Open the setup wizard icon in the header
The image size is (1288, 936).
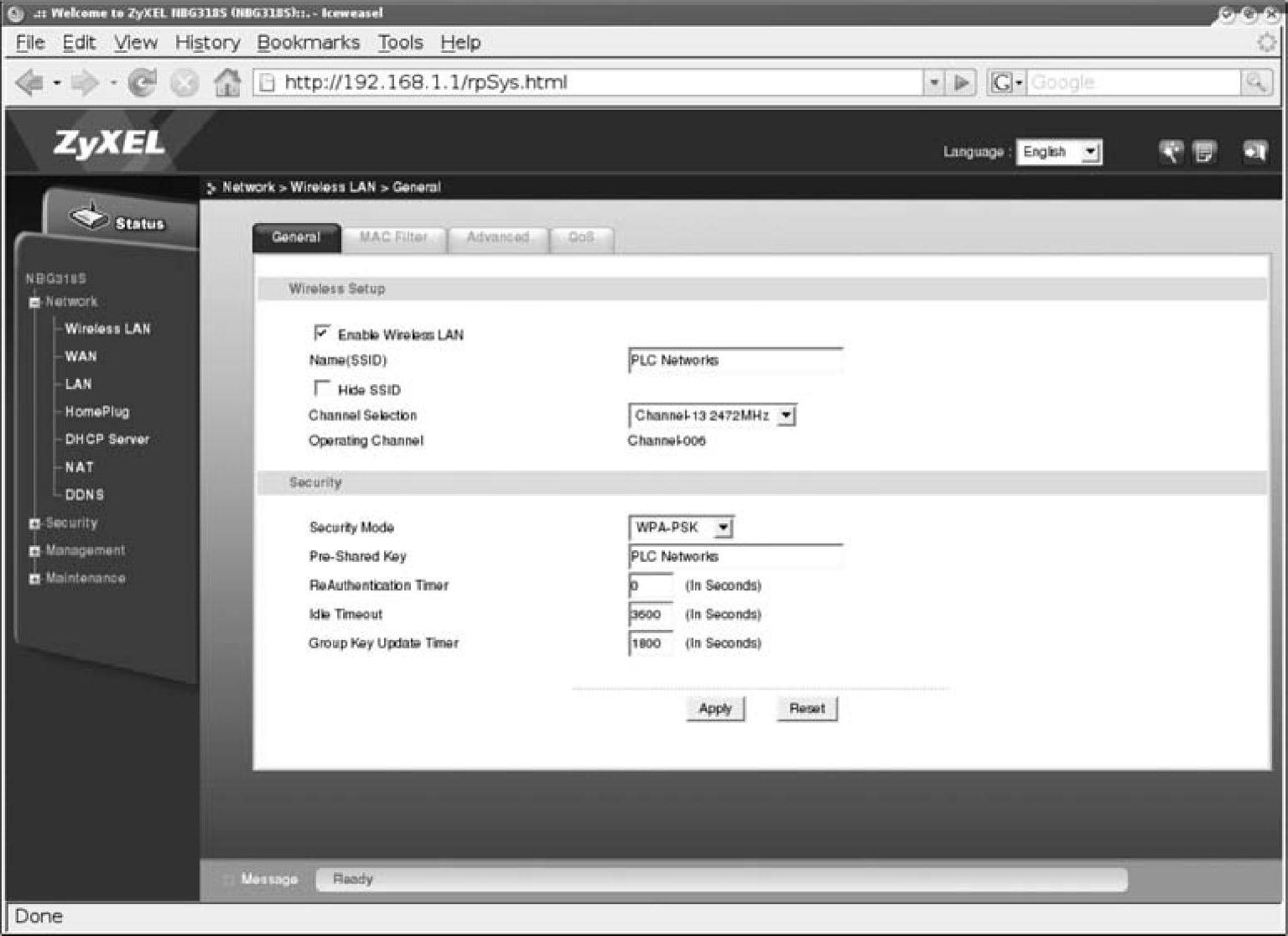(1171, 152)
